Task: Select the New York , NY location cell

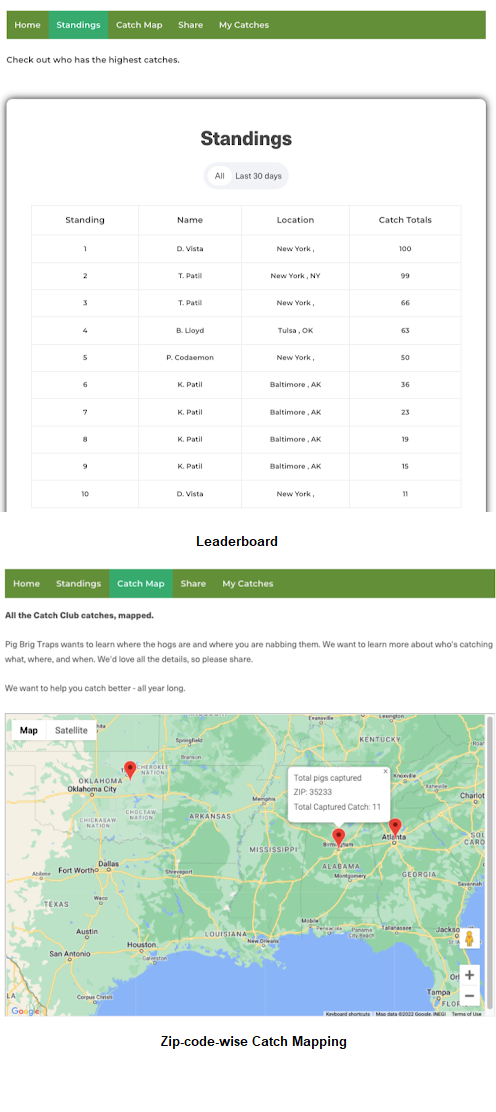Action: [295, 276]
